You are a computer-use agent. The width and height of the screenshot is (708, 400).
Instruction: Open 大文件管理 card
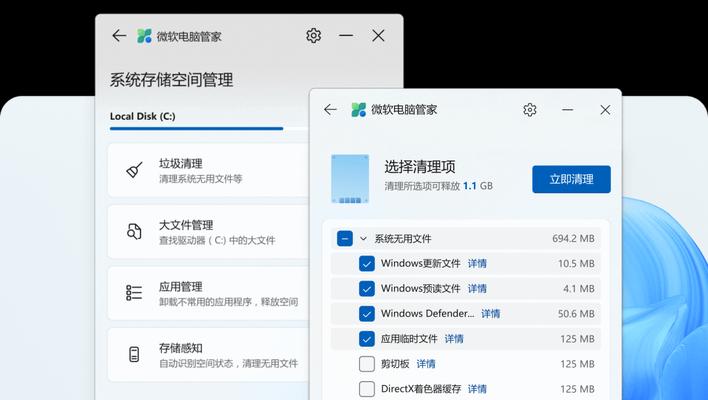coord(209,232)
